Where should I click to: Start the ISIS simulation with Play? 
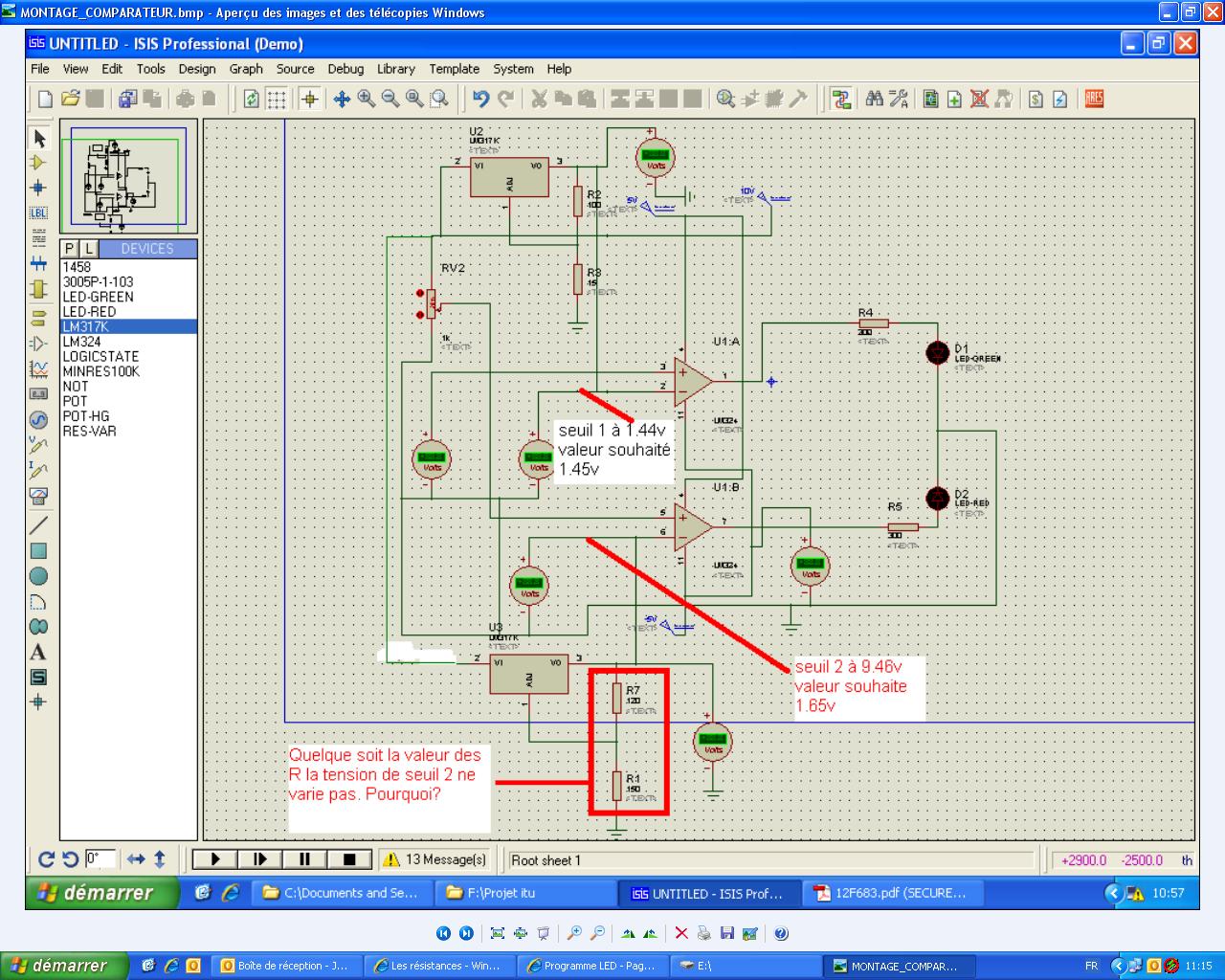click(216, 859)
